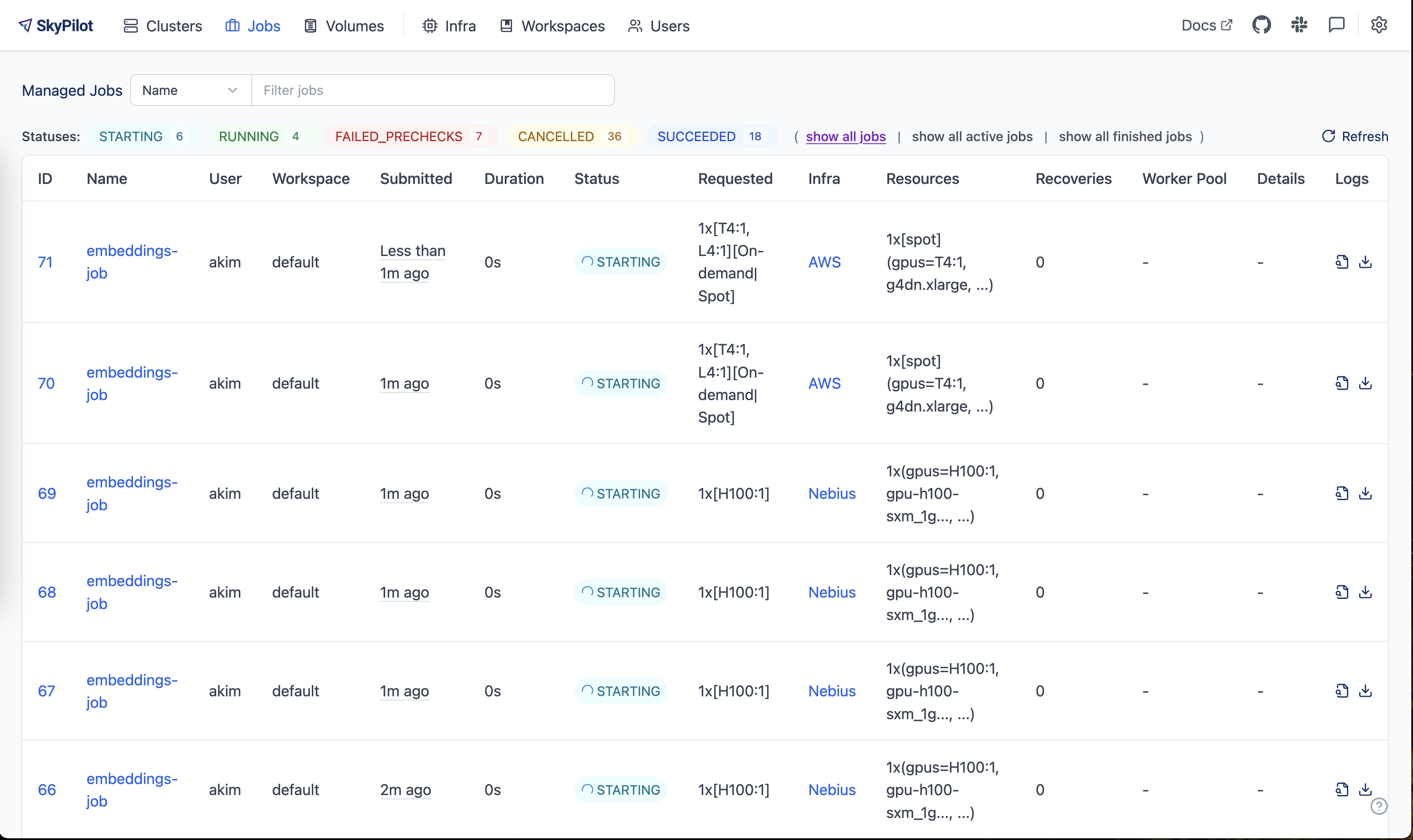Switch to the Clusters tab
1413x840 pixels.
click(x=163, y=26)
